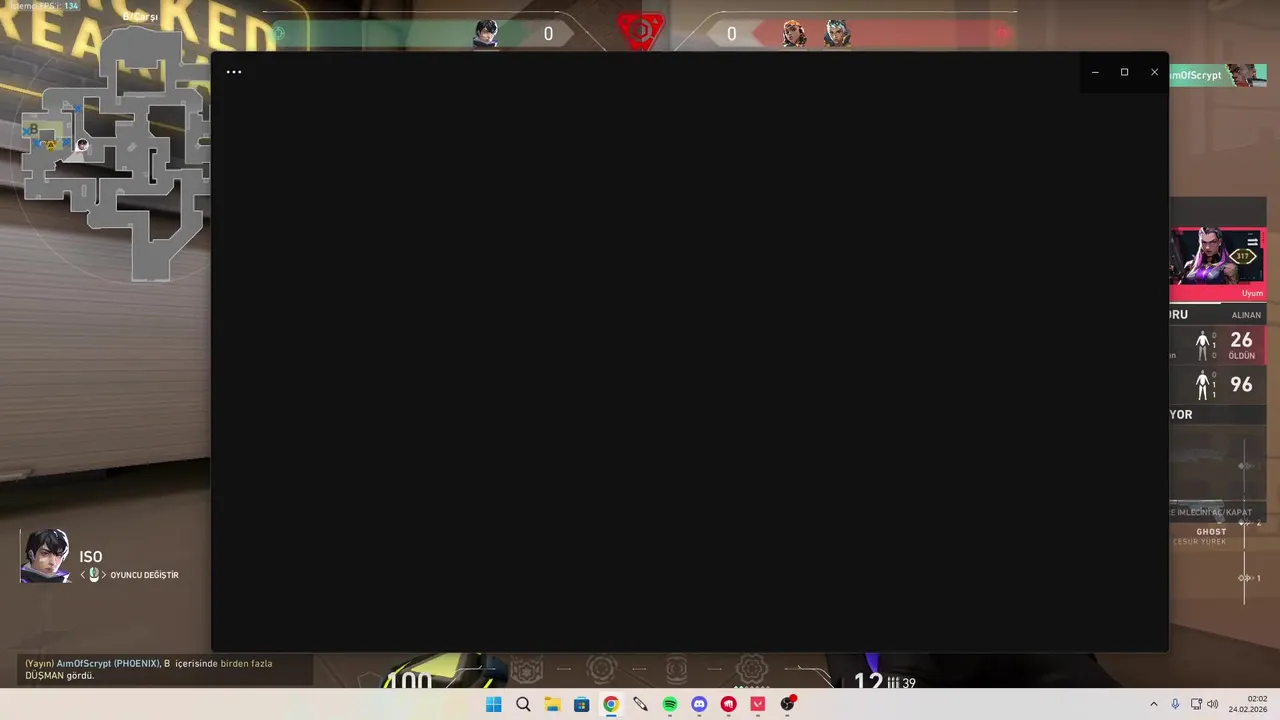Image resolution: width=1280 pixels, height=720 pixels.
Task: Open File Explorer from the taskbar
Action: pyautogui.click(x=552, y=704)
